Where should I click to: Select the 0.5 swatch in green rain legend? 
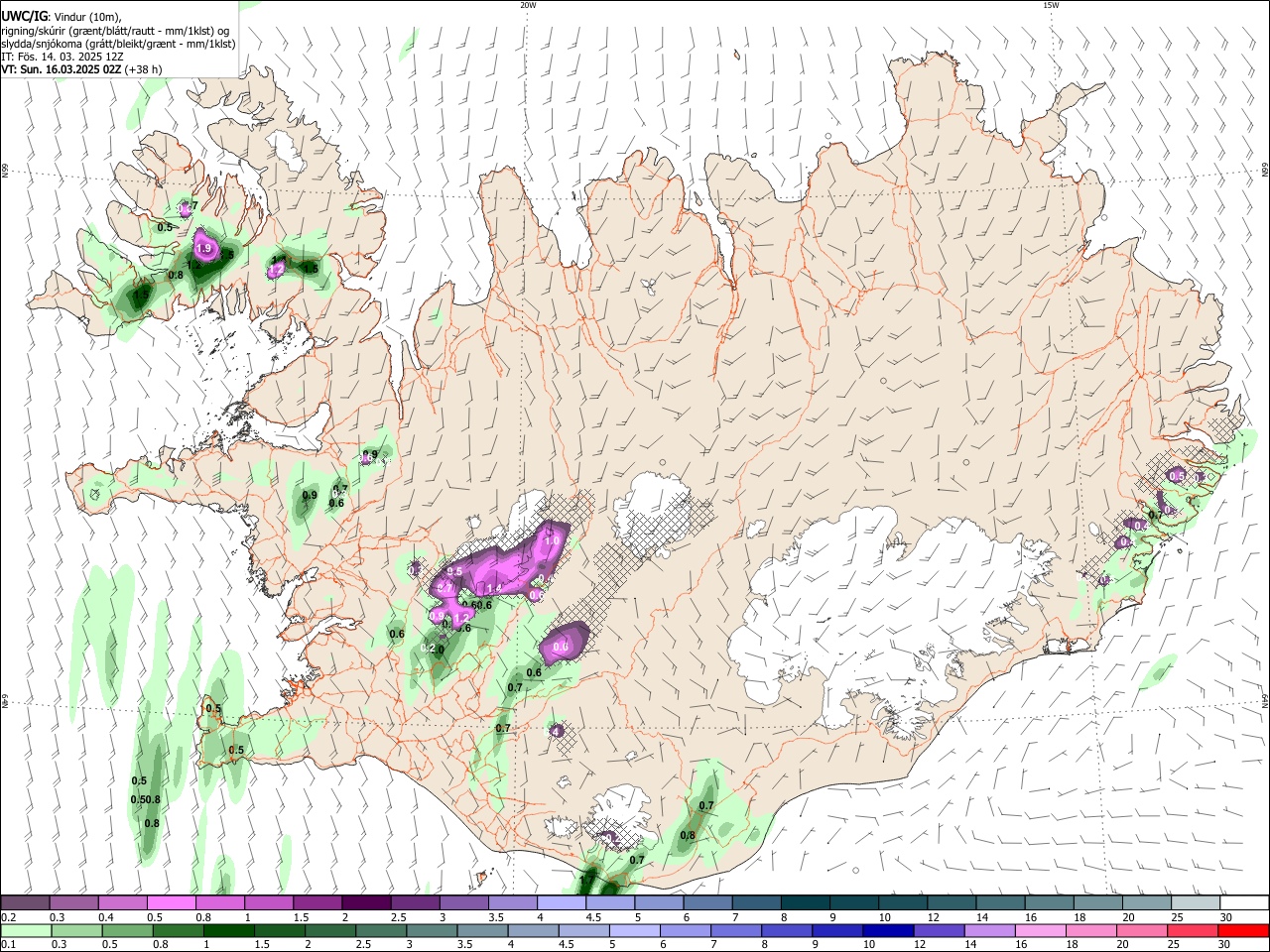pos(128,930)
